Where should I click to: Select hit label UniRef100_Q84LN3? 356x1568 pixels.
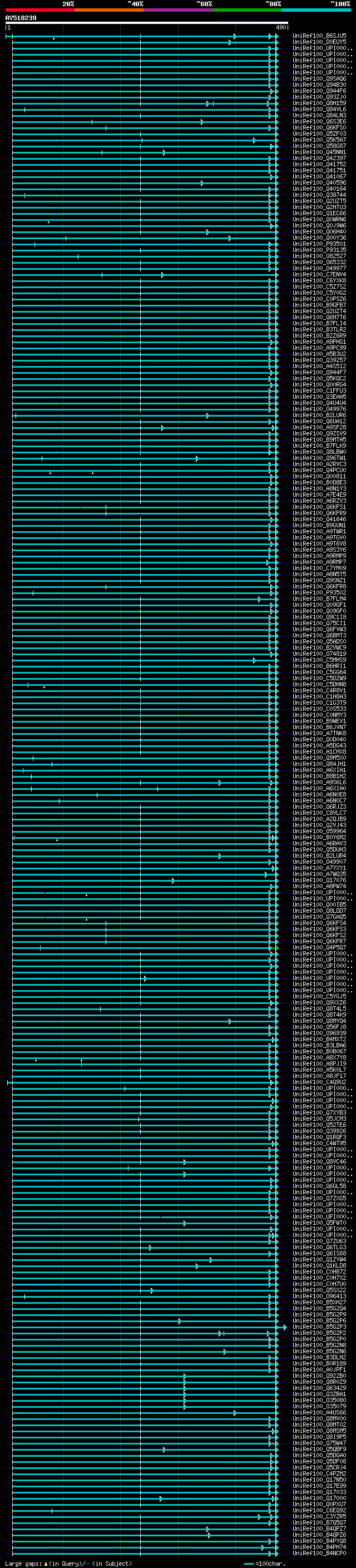319,116
